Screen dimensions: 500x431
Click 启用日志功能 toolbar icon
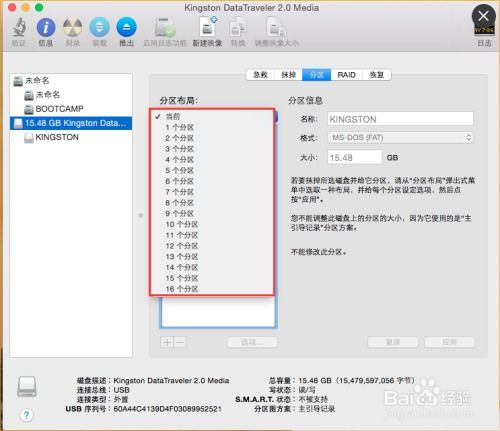tap(165, 28)
